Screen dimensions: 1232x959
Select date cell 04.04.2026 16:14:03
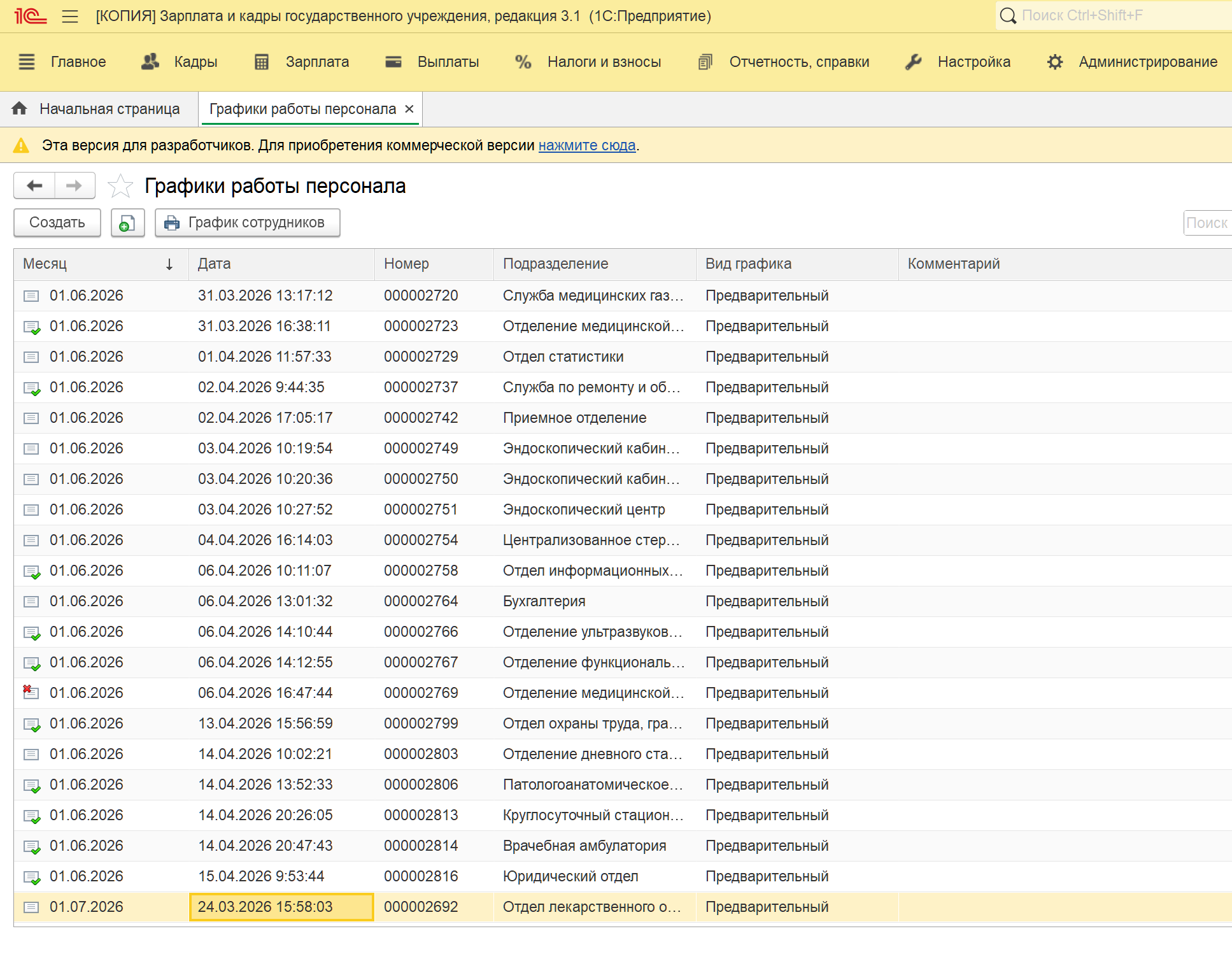281,540
